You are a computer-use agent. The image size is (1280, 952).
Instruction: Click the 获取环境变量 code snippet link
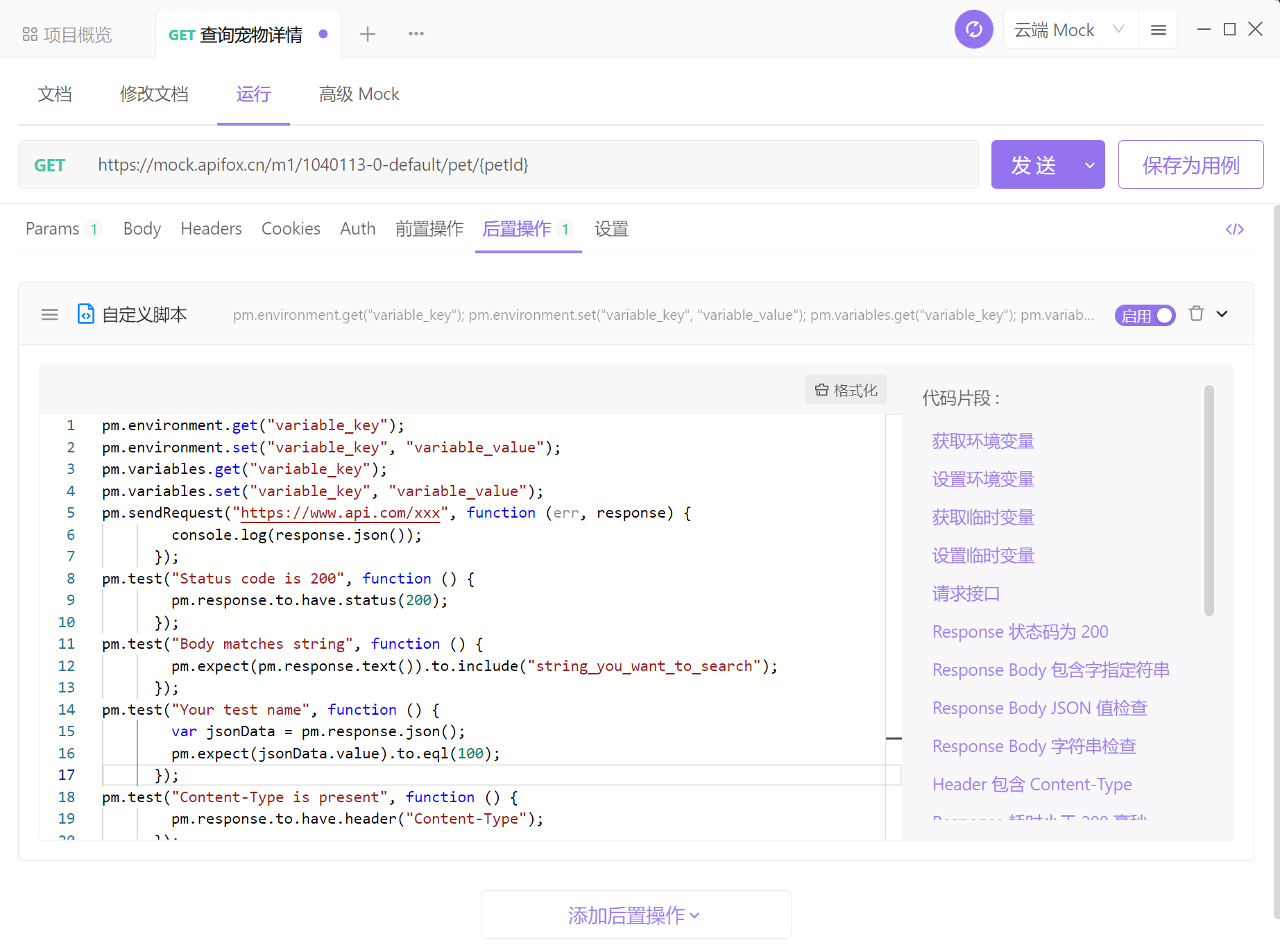point(982,441)
